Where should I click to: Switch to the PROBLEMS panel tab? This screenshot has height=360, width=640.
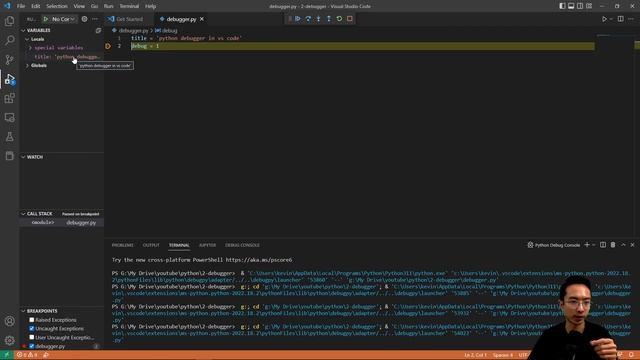tap(122, 245)
